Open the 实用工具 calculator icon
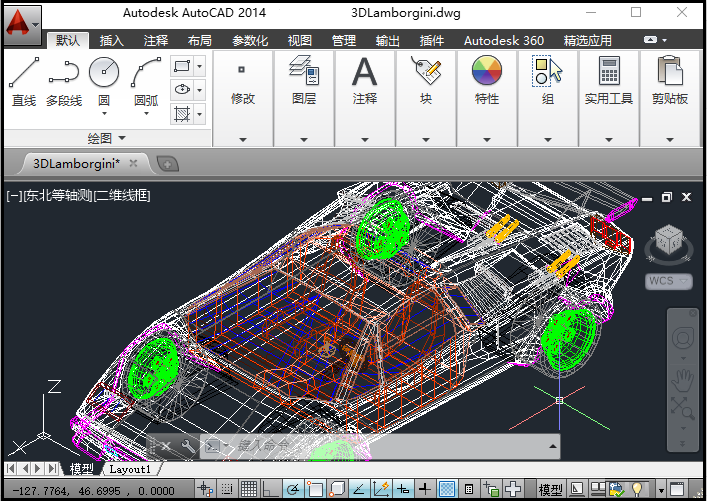This screenshot has width=707, height=501. pos(609,71)
